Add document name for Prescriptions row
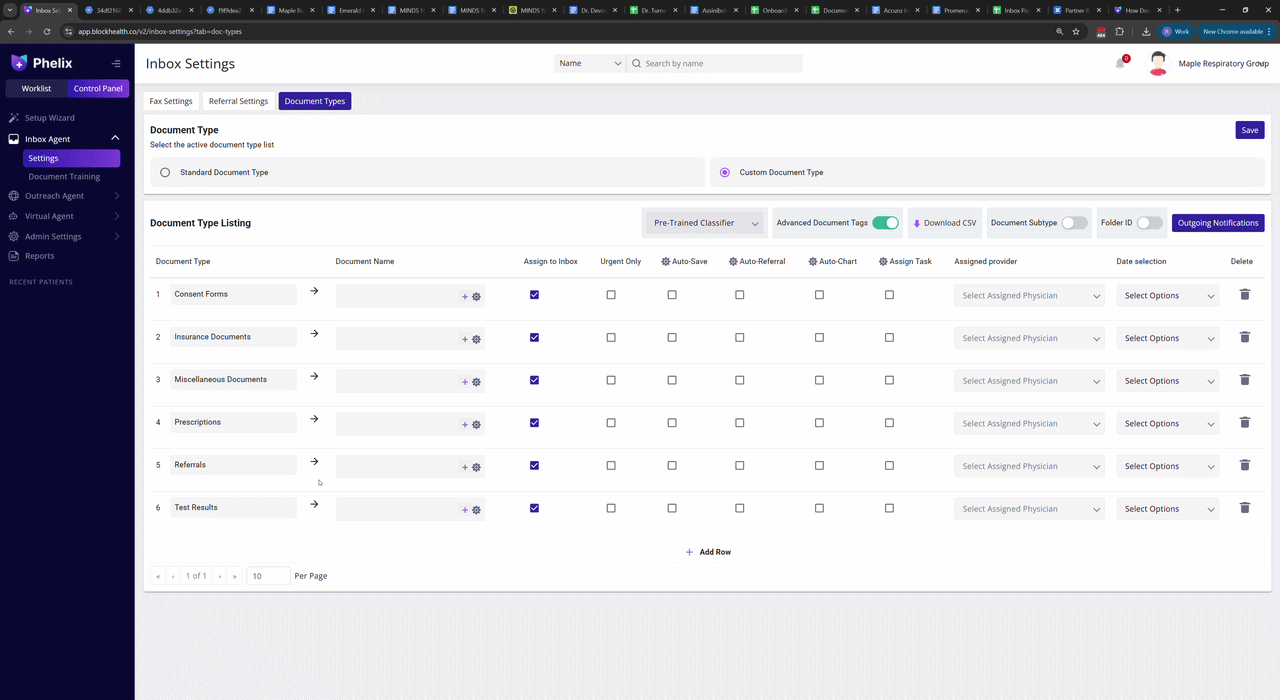The image size is (1280, 700). point(465,425)
